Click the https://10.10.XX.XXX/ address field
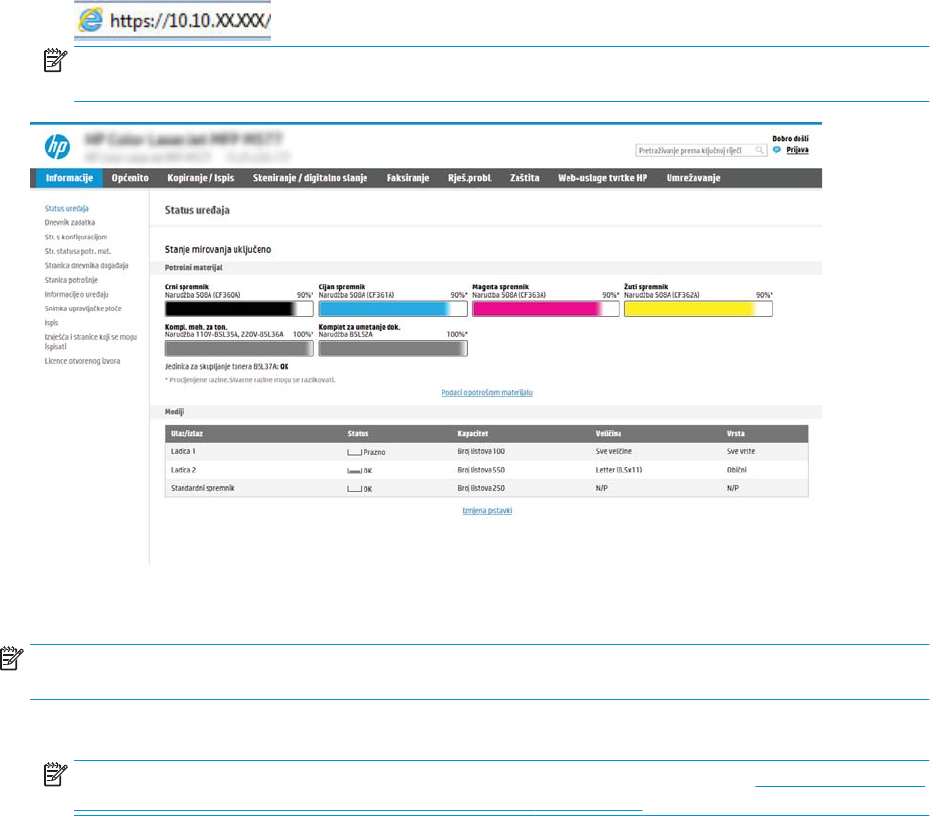This screenshot has height=816, width=930. point(173,21)
